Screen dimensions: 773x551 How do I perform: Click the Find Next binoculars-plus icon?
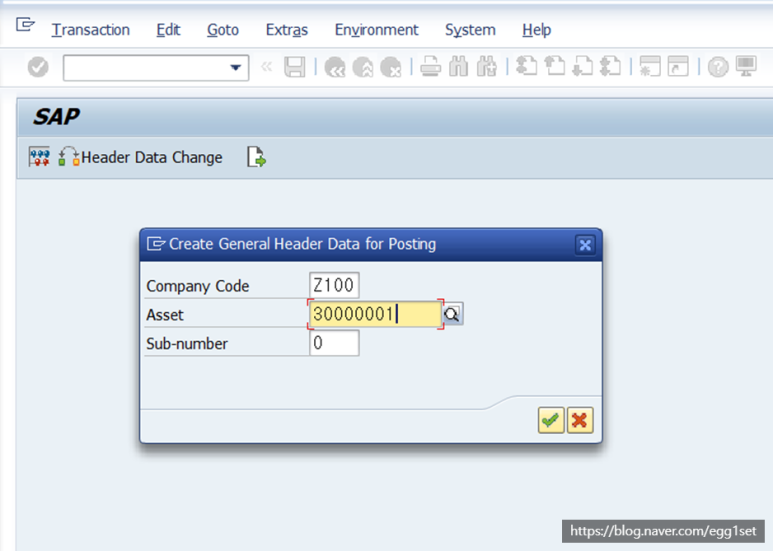click(x=487, y=67)
